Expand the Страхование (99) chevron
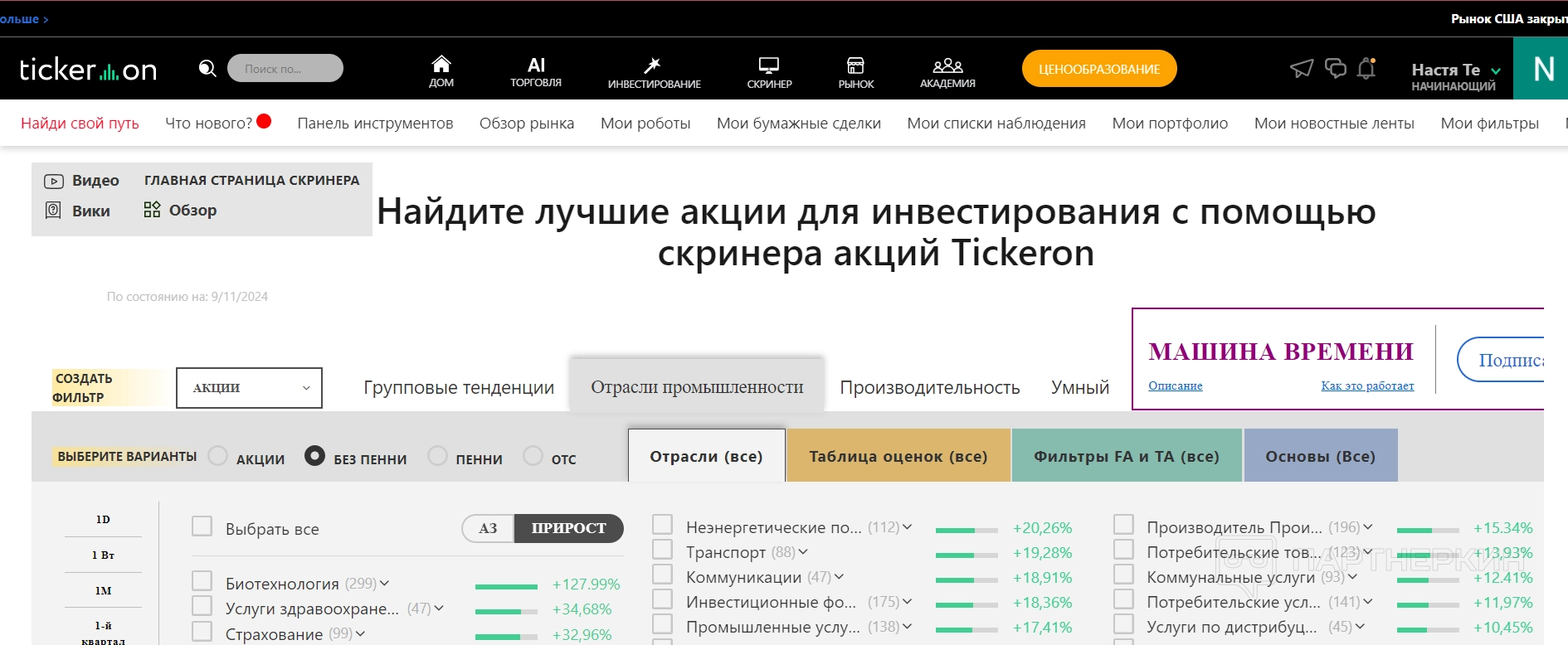This screenshot has width=1568, height=645. click(360, 634)
